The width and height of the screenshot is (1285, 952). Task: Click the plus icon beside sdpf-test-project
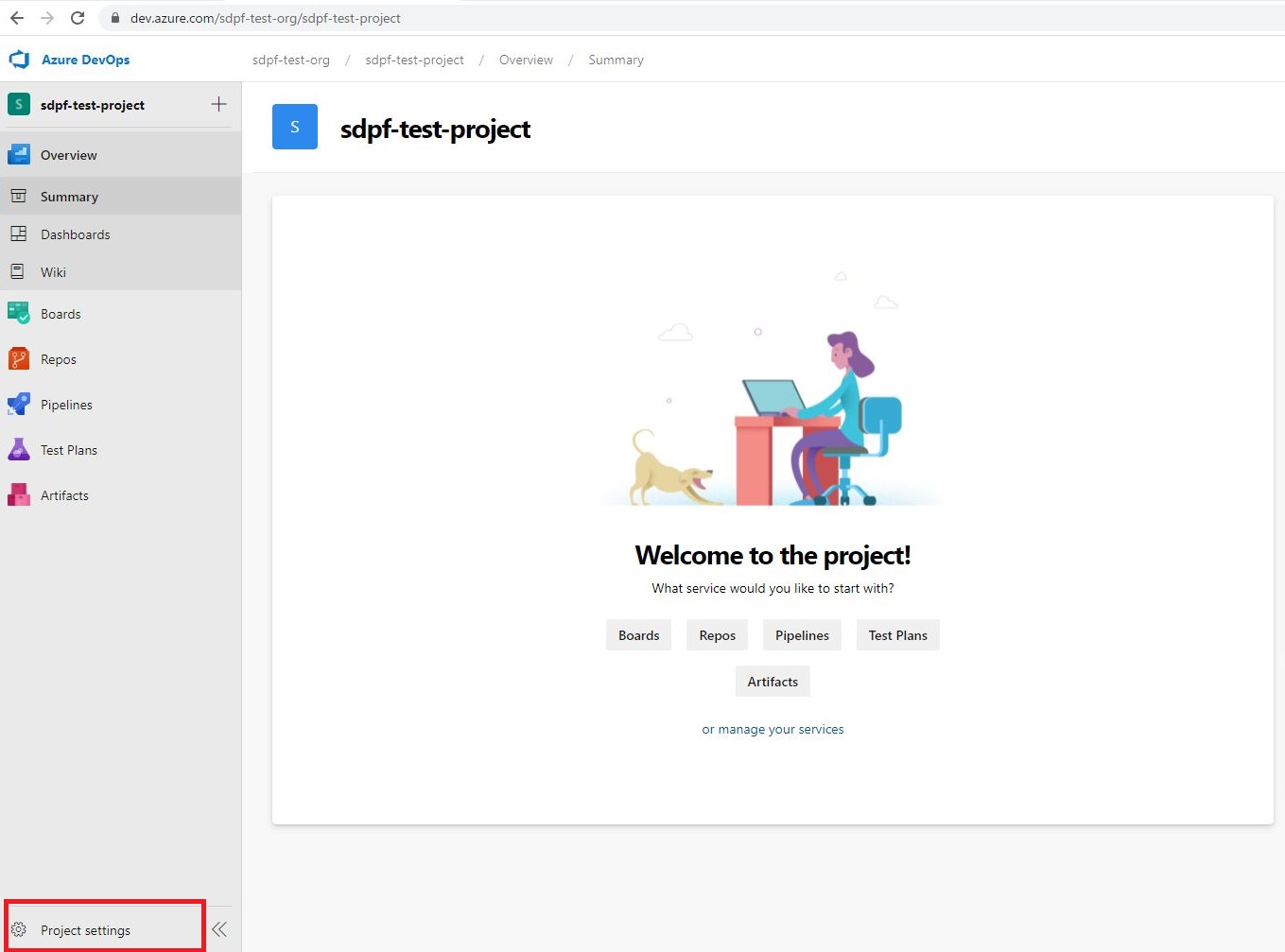[x=218, y=104]
